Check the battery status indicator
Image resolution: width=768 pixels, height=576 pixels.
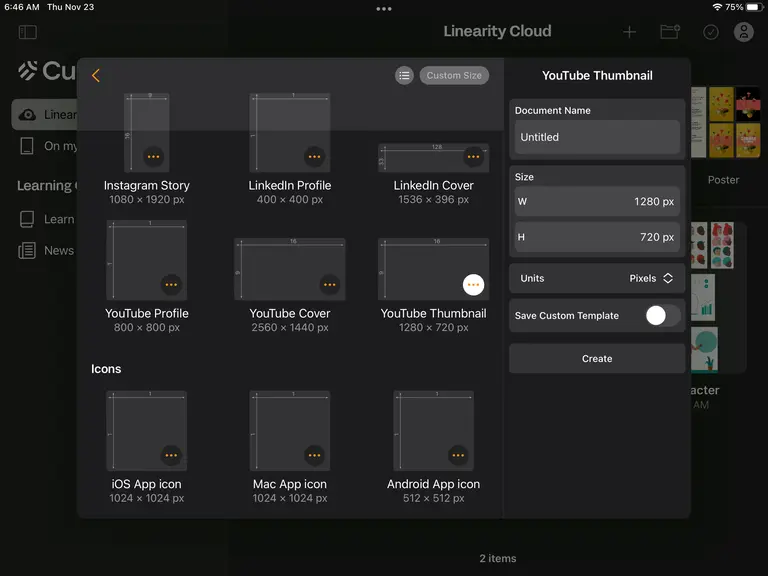[755, 7]
